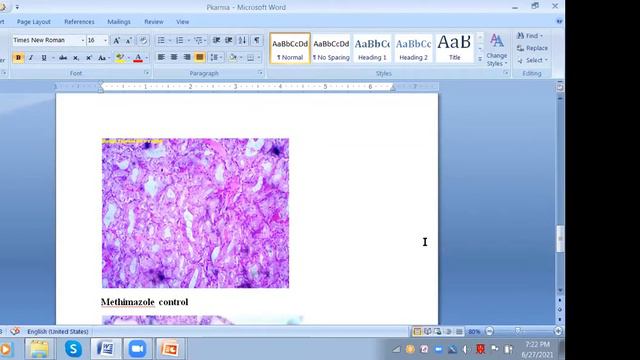Apply Title style

pos(455,48)
